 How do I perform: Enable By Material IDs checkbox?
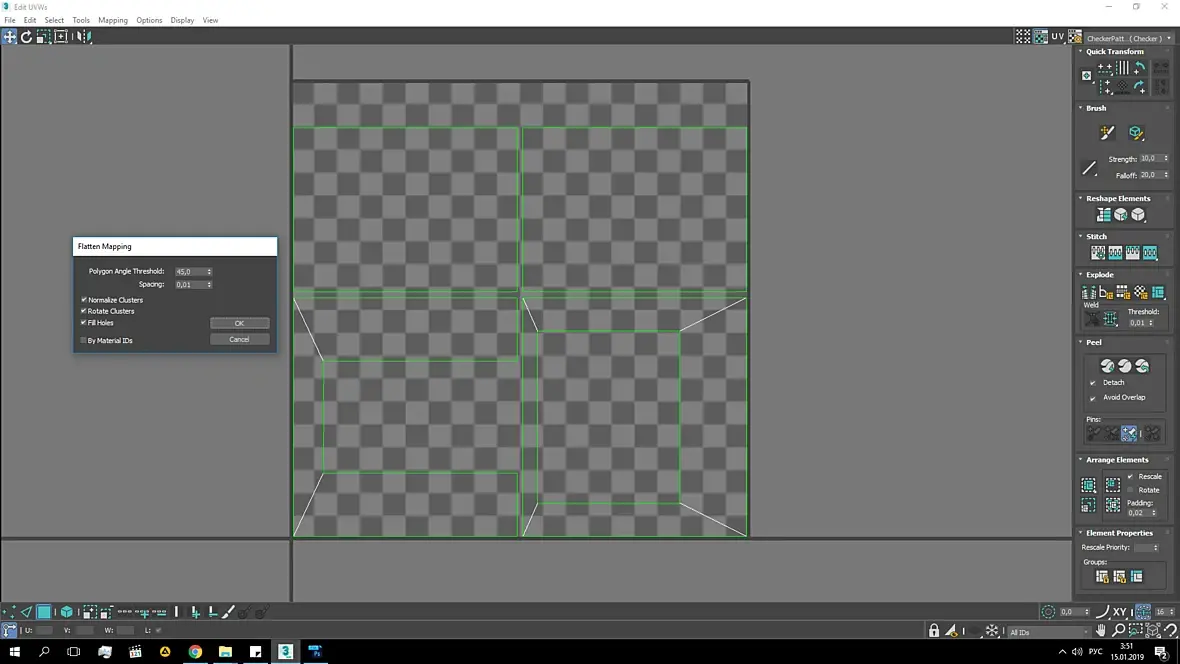[x=84, y=340]
